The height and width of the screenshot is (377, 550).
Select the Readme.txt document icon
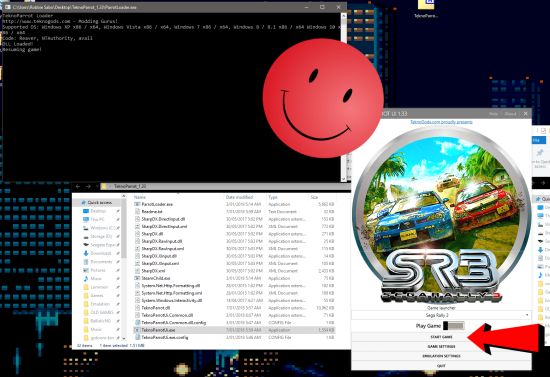(x=138, y=211)
